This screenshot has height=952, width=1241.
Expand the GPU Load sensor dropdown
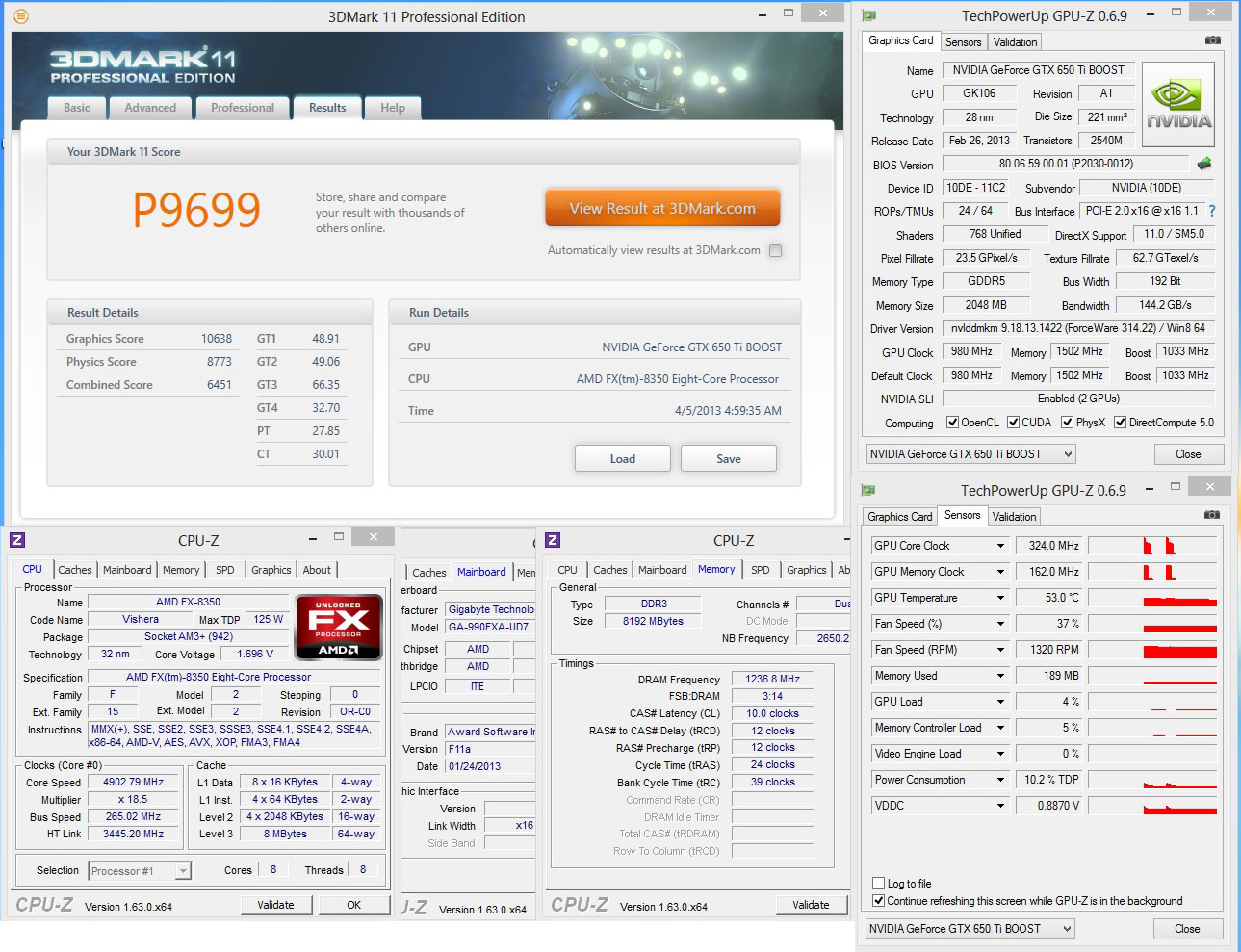1000,702
